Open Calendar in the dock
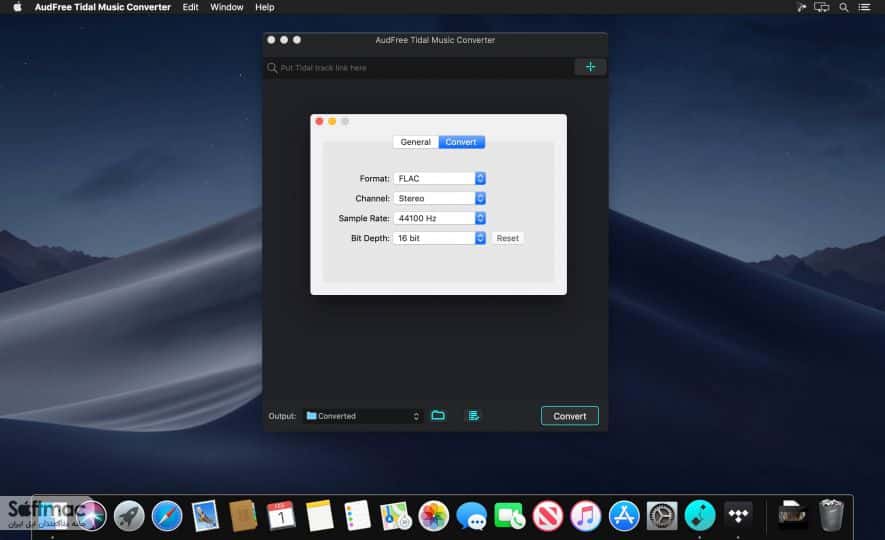885x540 pixels. point(281,515)
